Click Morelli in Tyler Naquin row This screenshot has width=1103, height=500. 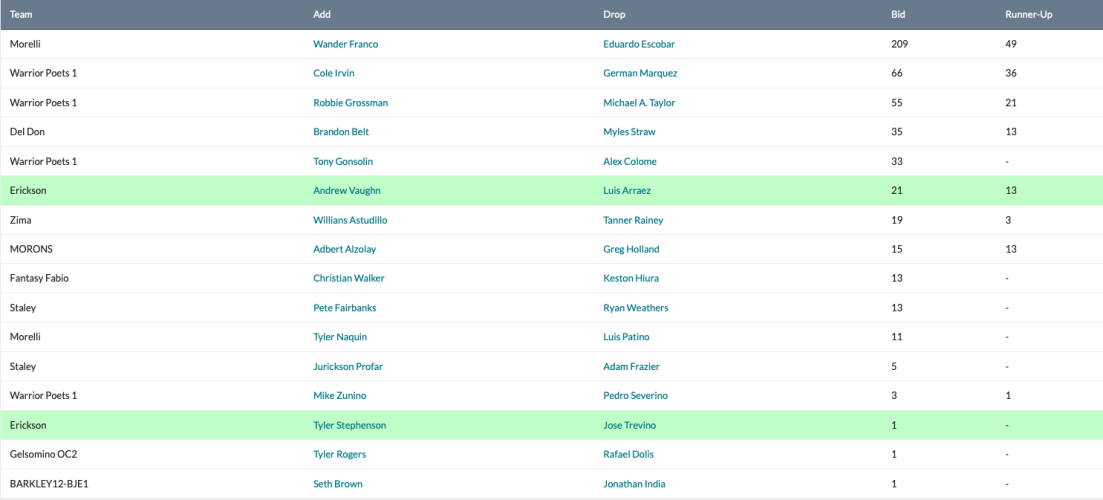pos(25,337)
